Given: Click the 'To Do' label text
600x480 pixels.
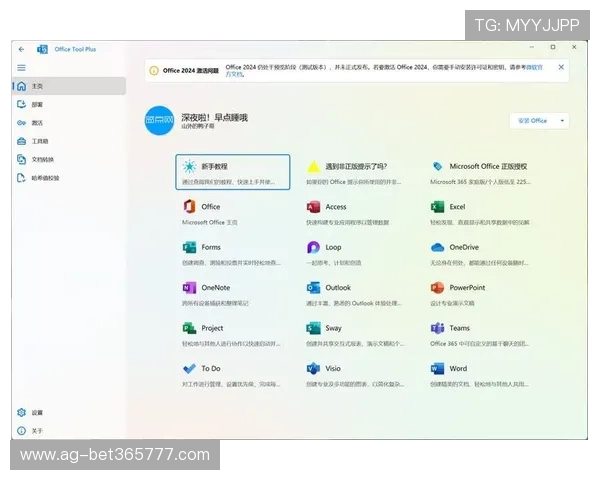Looking at the screenshot, I should coord(211,368).
